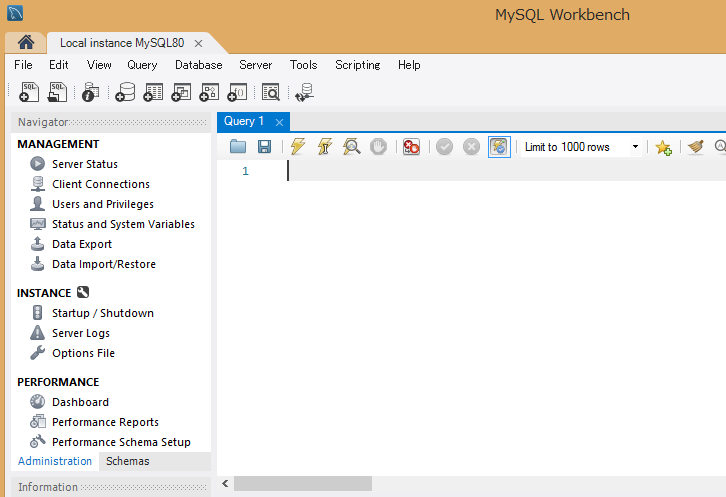Save the script with floppy icon
Viewport: 726px width, 497px height.
(264, 146)
